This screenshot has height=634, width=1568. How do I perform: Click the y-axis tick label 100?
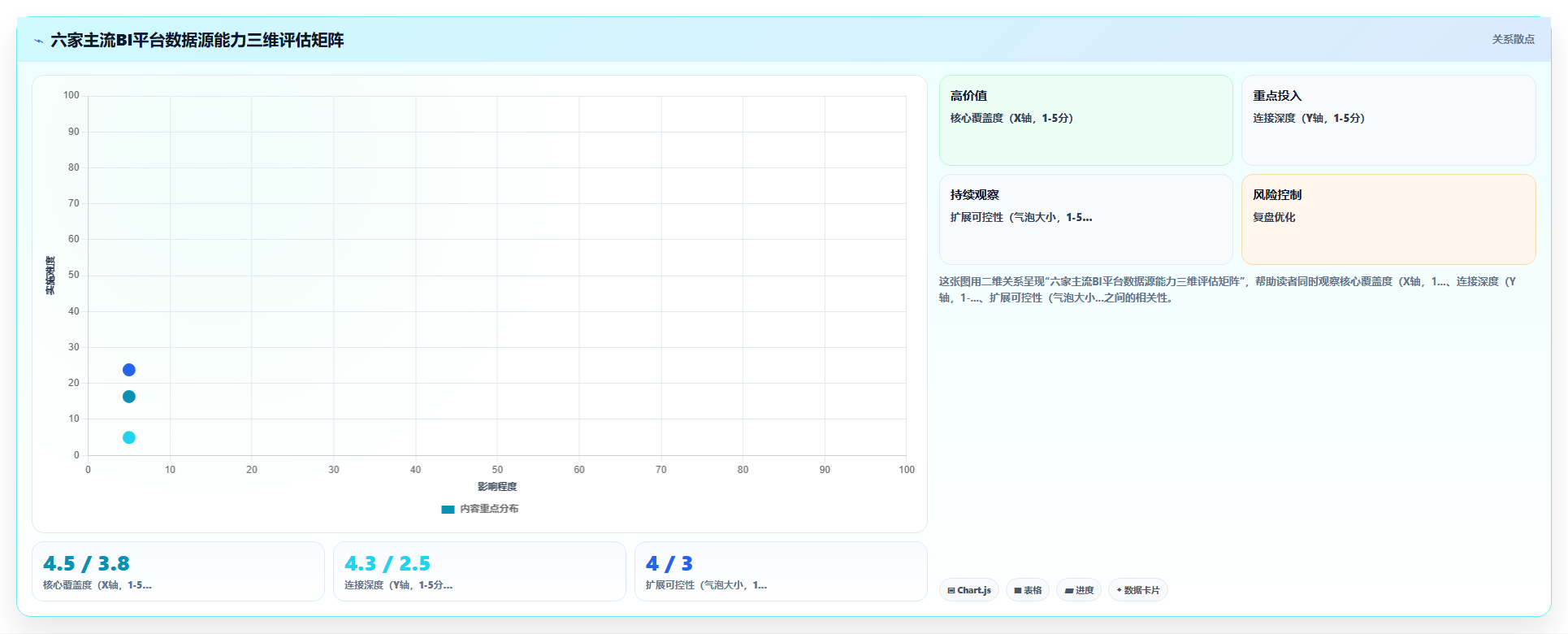pyautogui.click(x=71, y=95)
